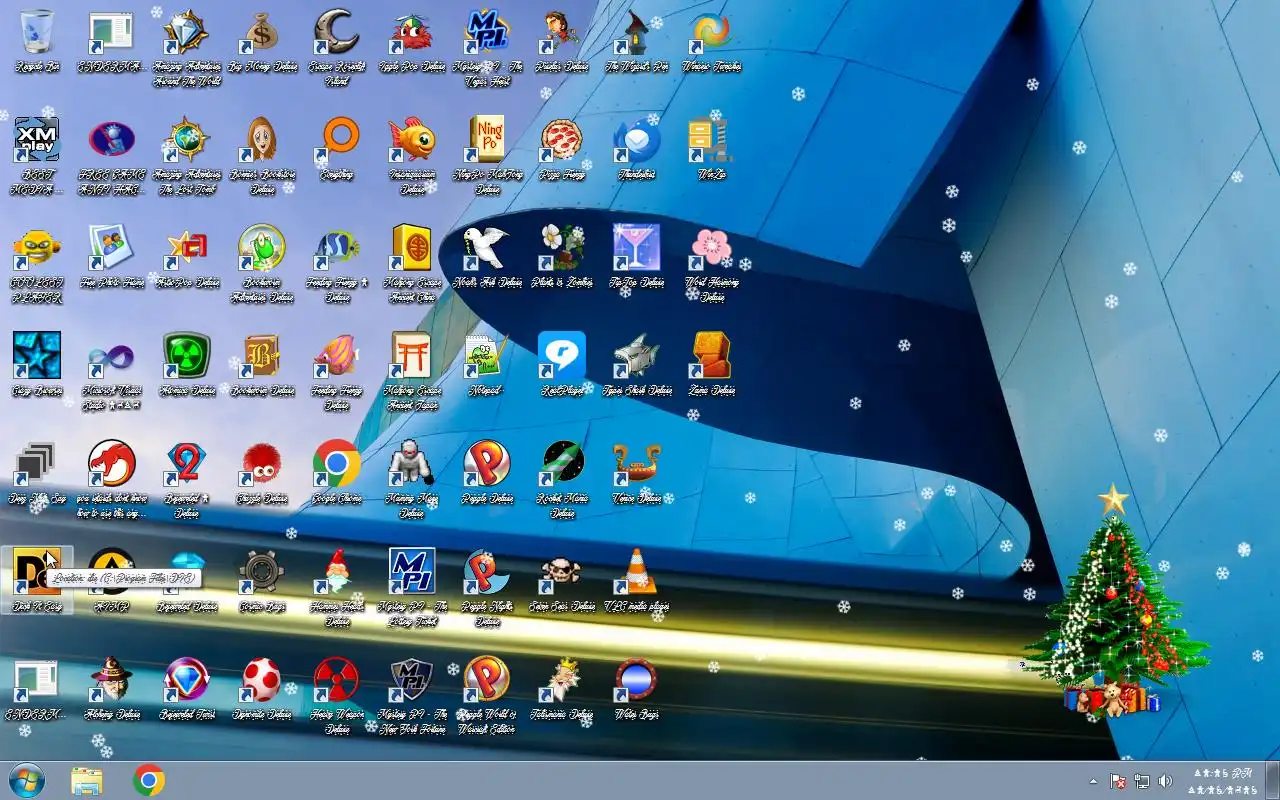Open Escape Rosecliff Island moon icon
The width and height of the screenshot is (1280, 800).
click(337, 33)
